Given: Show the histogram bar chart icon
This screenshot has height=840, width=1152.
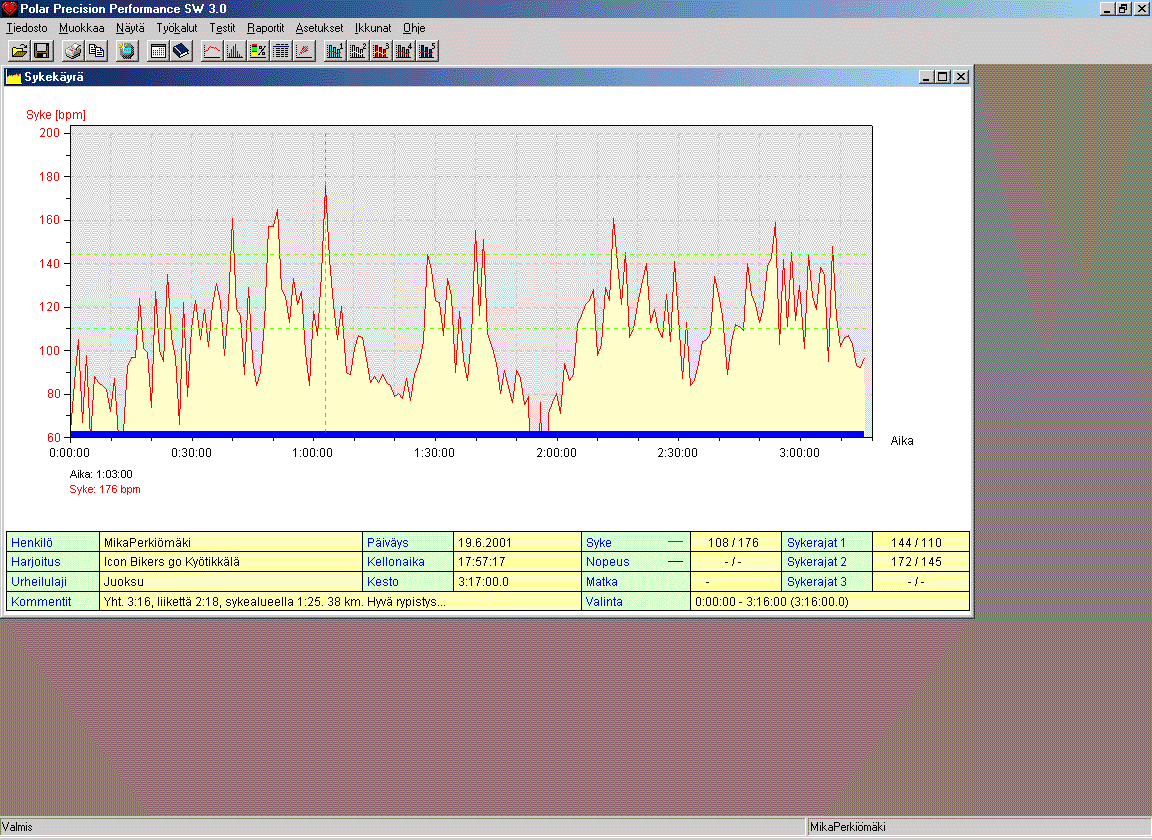Looking at the screenshot, I should pos(235,51).
